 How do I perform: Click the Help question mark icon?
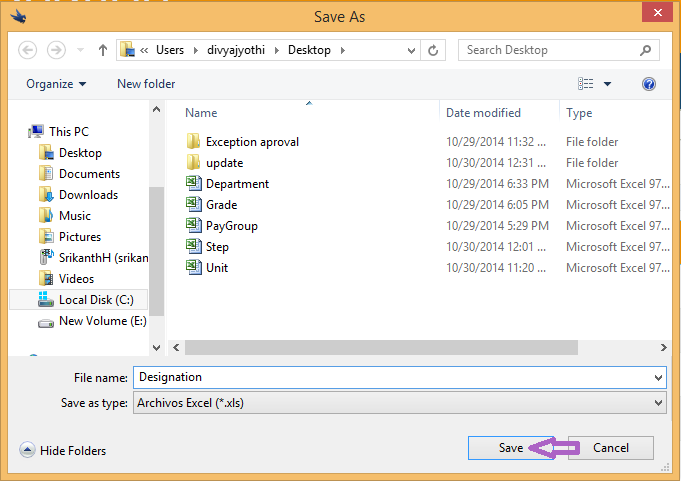pos(649,84)
